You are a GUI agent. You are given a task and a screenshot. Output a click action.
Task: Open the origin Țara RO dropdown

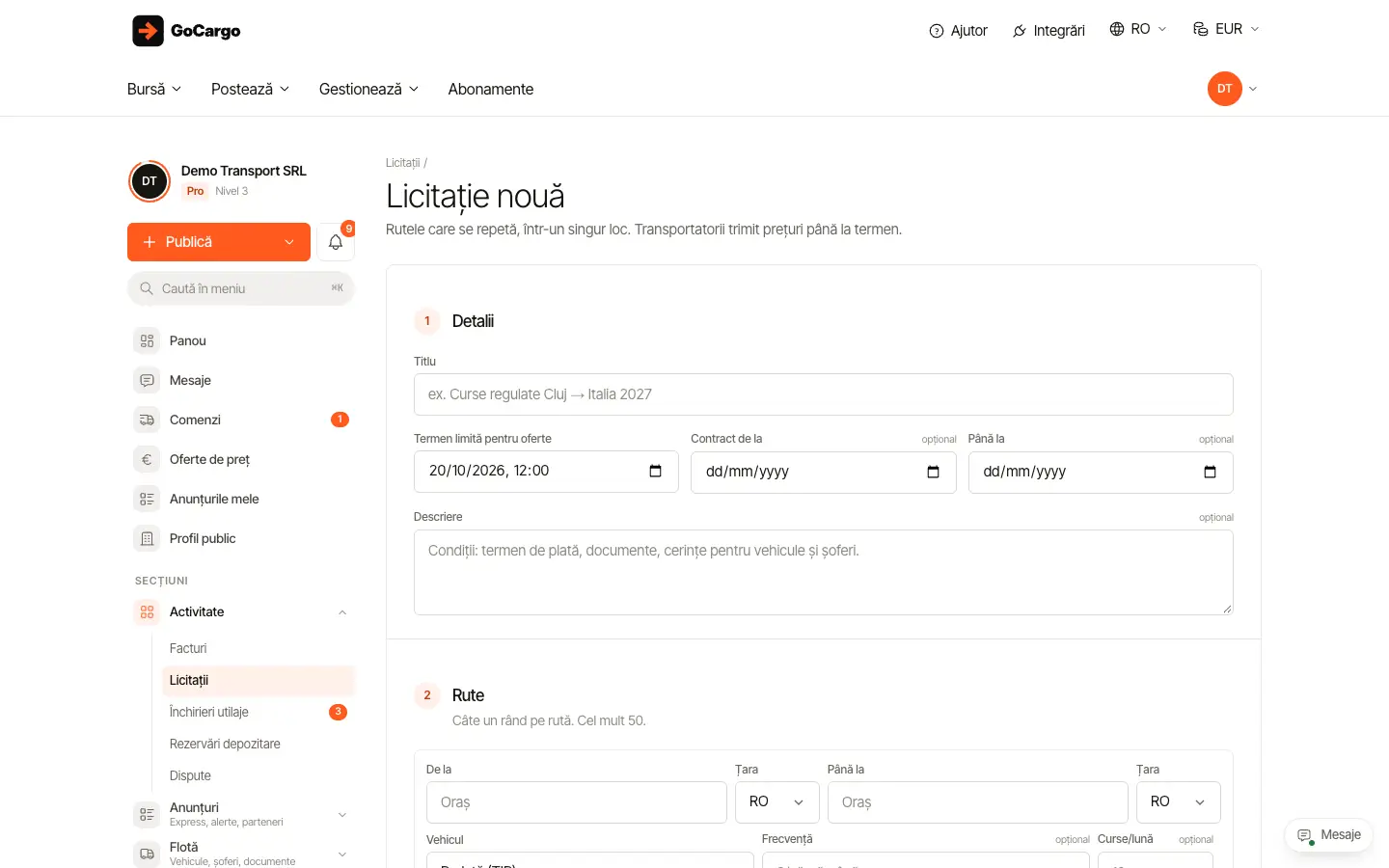point(777,802)
